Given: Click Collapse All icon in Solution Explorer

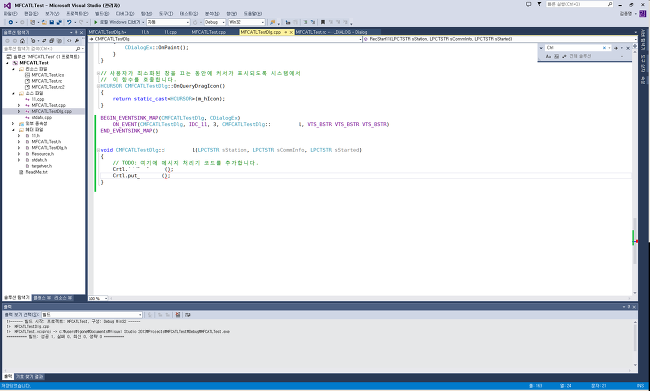Looking at the screenshot, I should pos(51,41).
